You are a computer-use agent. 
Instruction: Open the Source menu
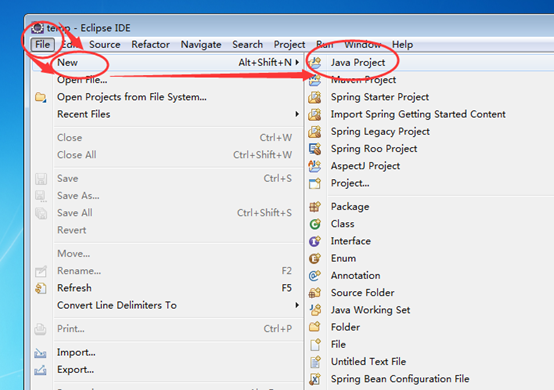pyautogui.click(x=105, y=45)
